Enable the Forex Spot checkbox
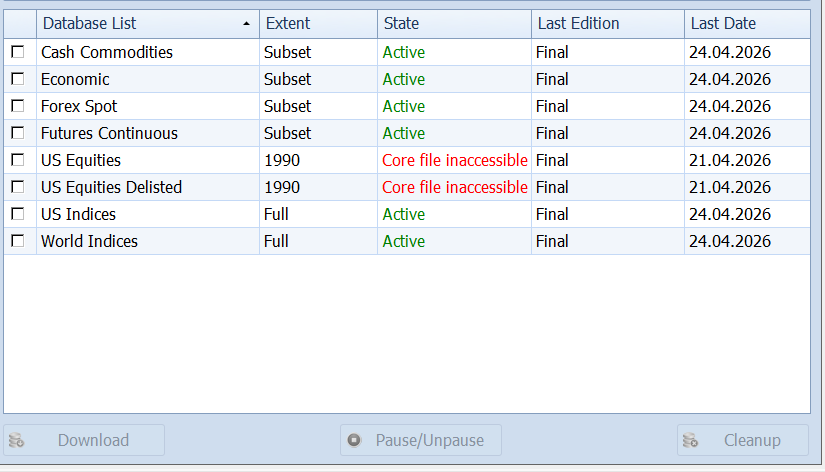This screenshot has height=472, width=825. tap(17, 106)
